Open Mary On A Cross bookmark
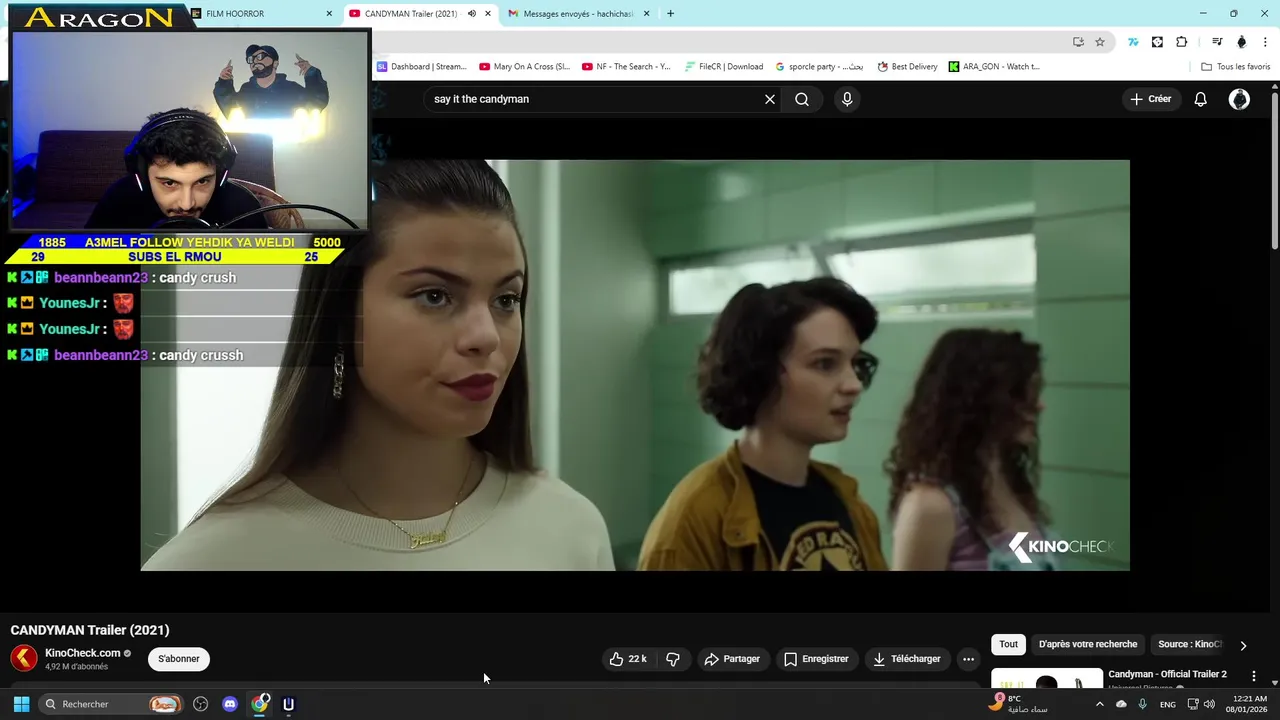The image size is (1280, 720). (524, 67)
